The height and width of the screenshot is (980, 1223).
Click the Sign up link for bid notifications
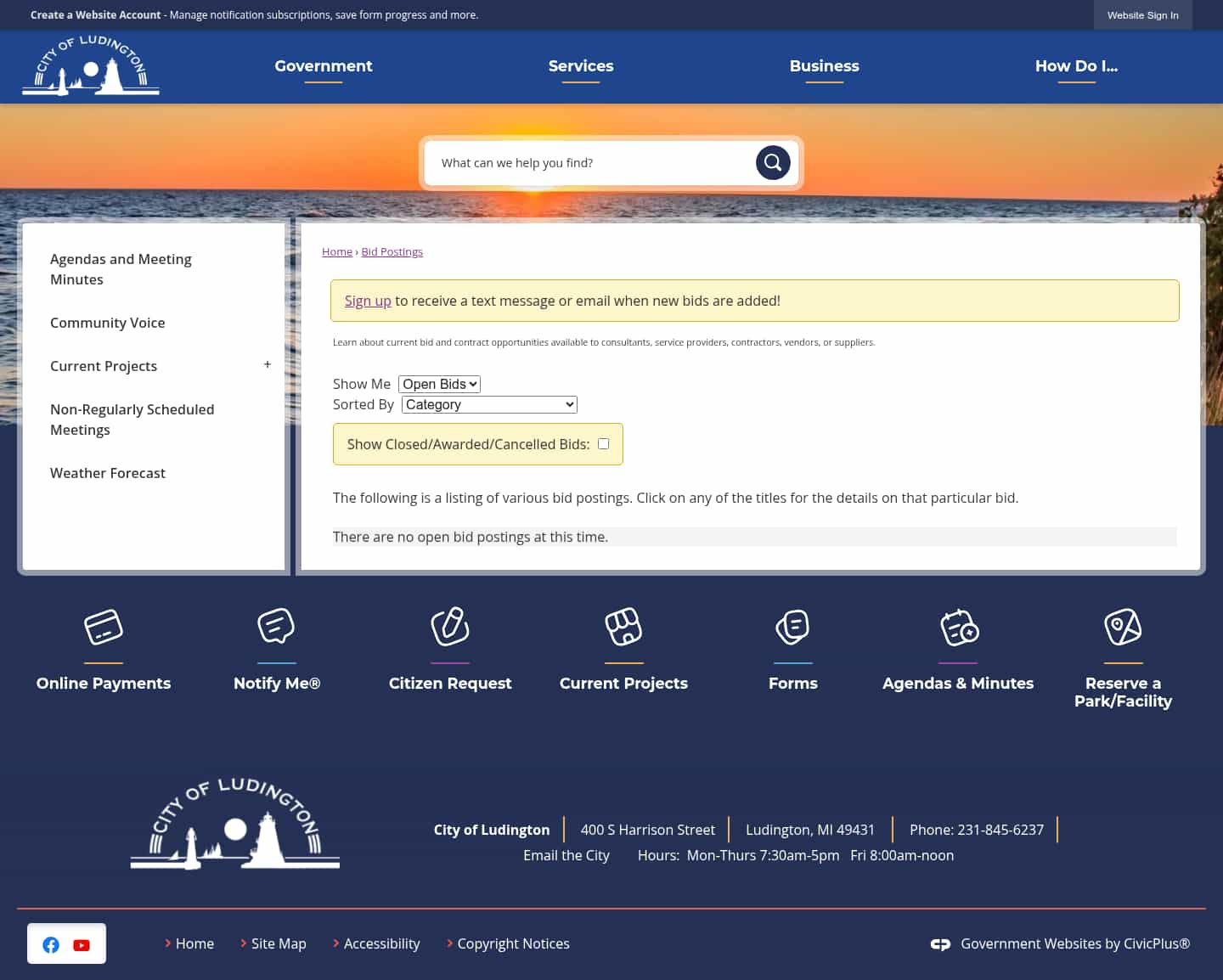pyautogui.click(x=368, y=301)
